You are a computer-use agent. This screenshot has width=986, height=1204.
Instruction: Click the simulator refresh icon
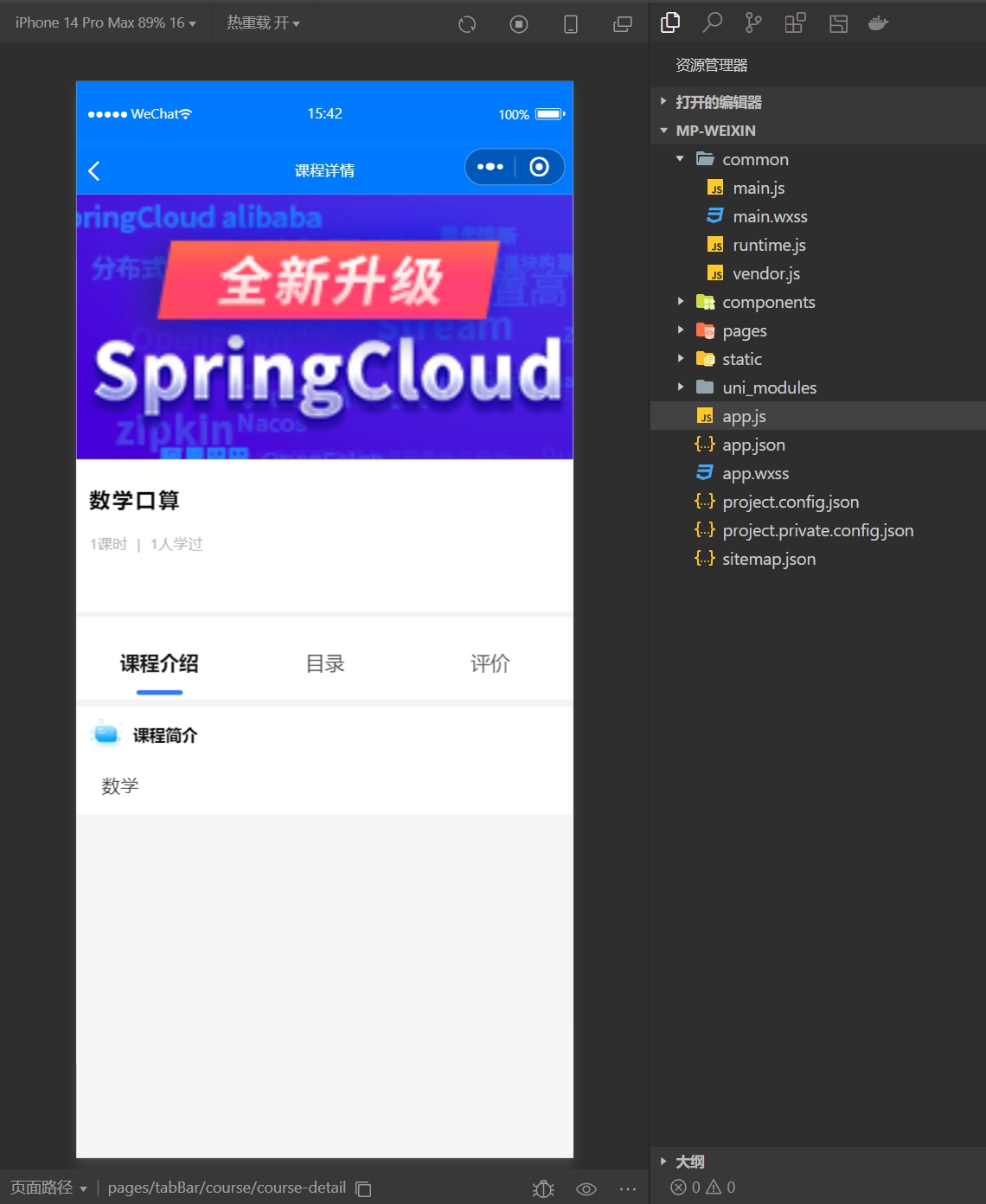pyautogui.click(x=467, y=24)
